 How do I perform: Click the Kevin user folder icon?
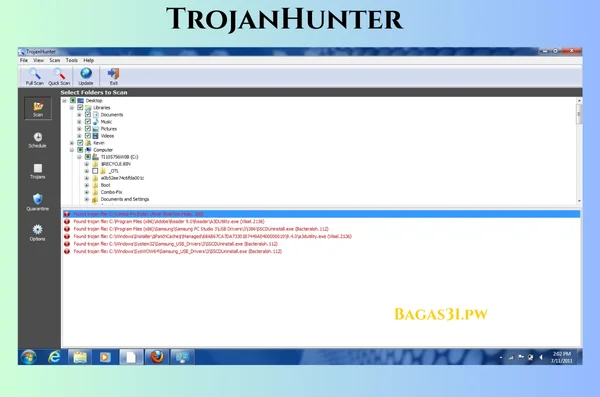pyautogui.click(x=88, y=143)
